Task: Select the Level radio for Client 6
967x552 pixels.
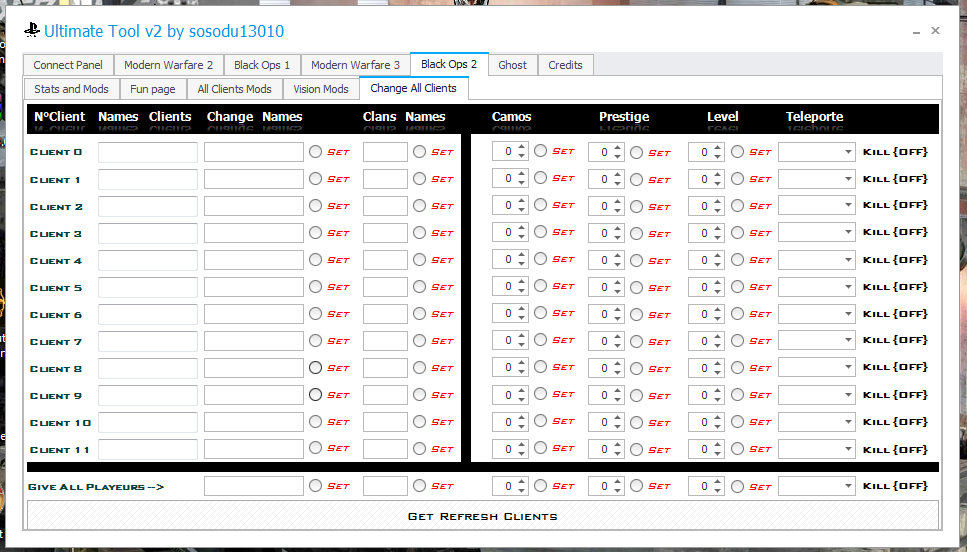Action: 737,314
